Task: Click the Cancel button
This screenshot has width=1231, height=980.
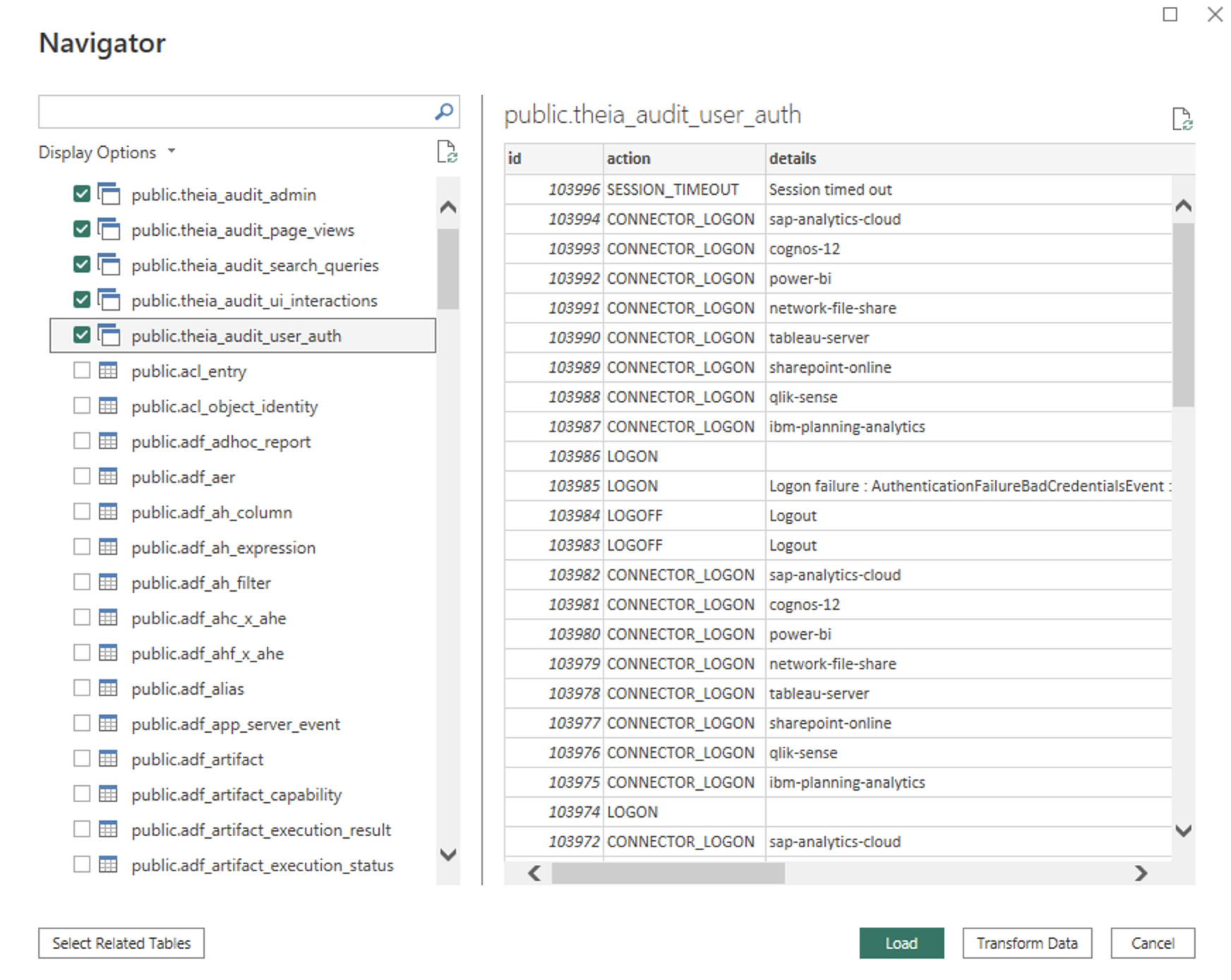Action: coord(1153,943)
